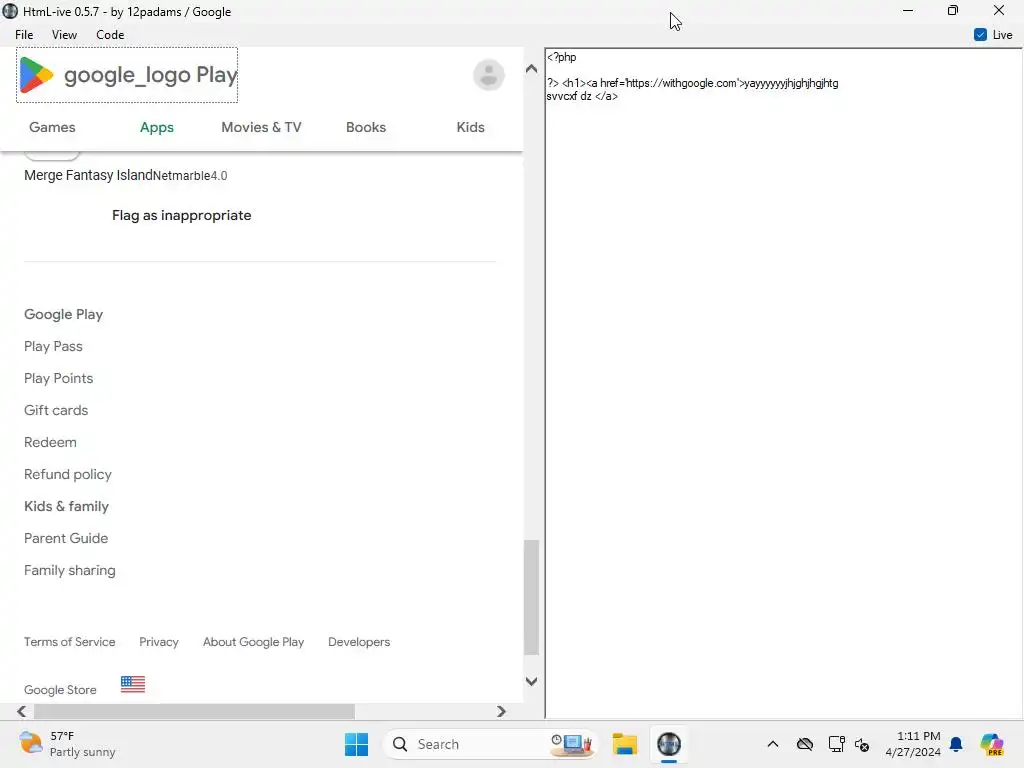
Task: Open the Developers link
Action: pyautogui.click(x=359, y=642)
